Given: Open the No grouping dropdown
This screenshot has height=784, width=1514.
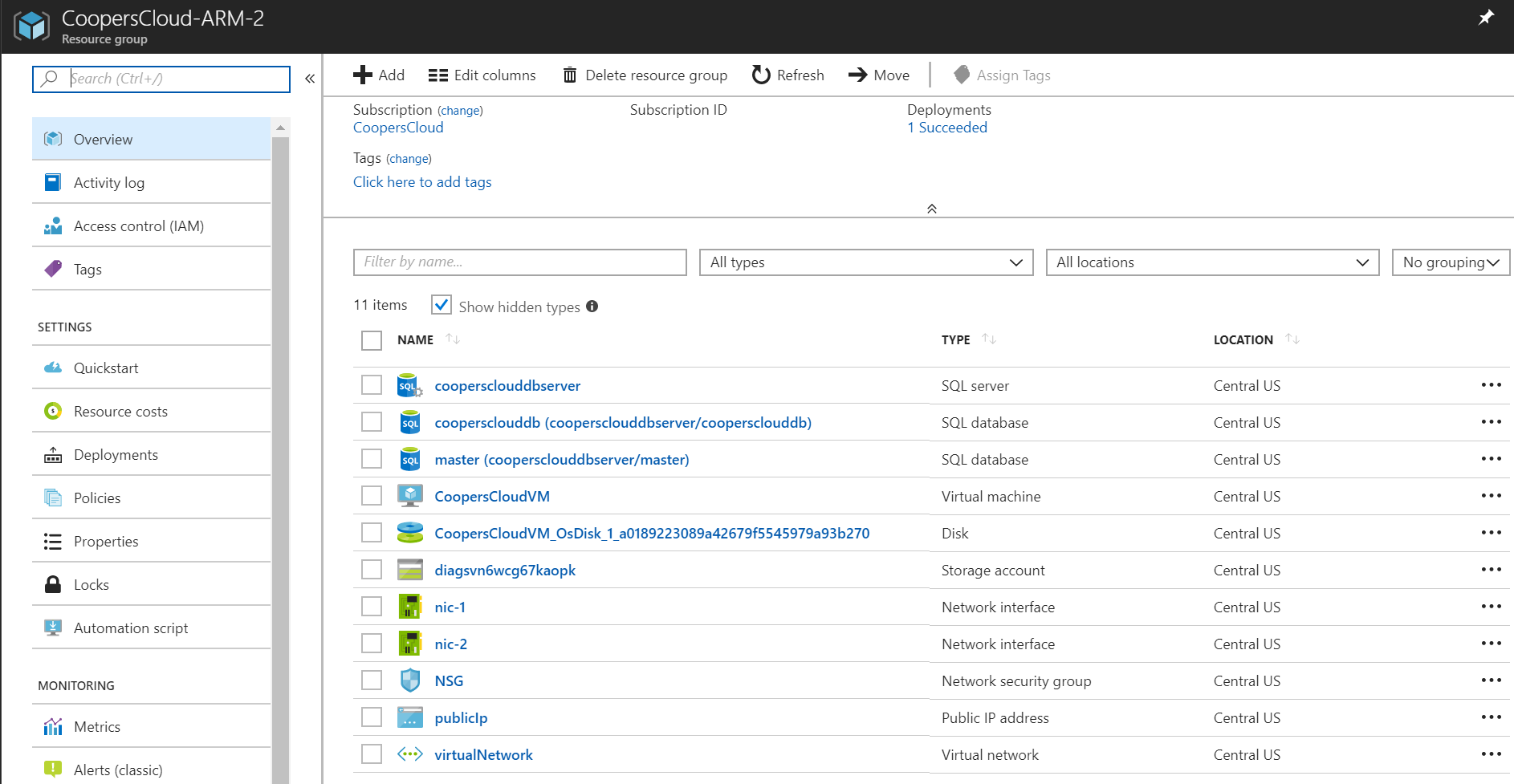Looking at the screenshot, I should 1451,262.
